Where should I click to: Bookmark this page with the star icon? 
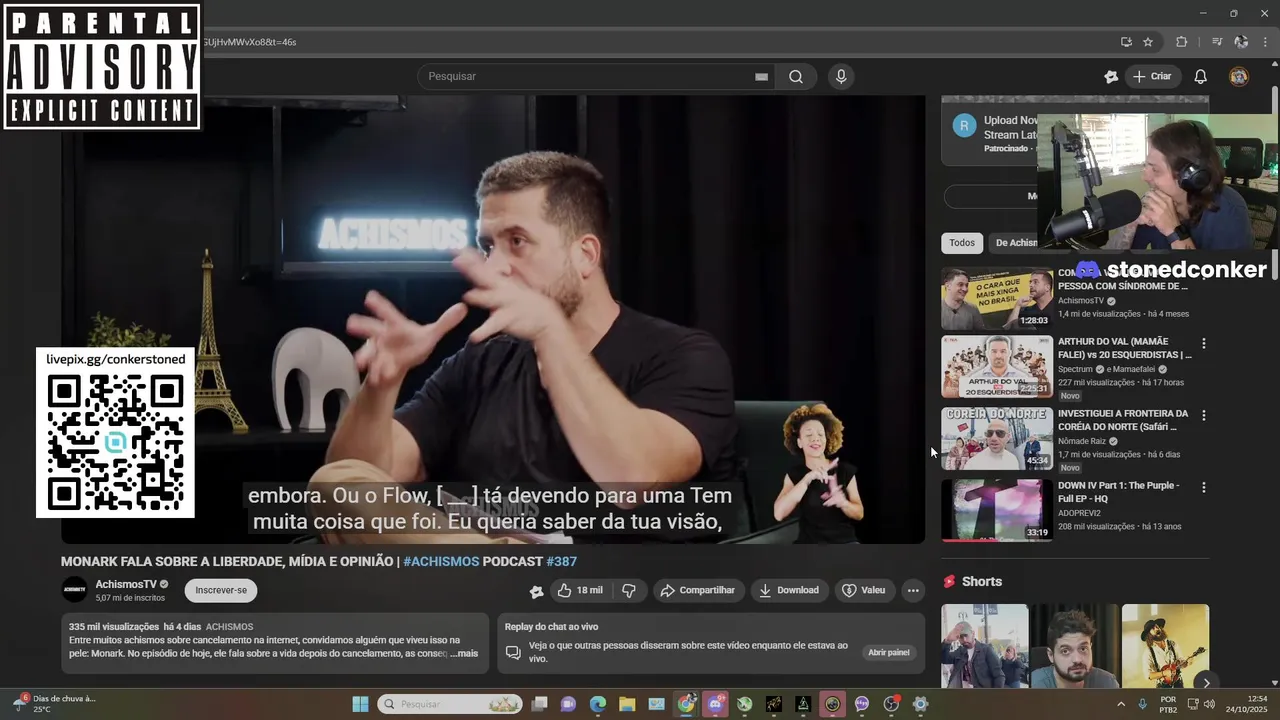pyautogui.click(x=1148, y=42)
